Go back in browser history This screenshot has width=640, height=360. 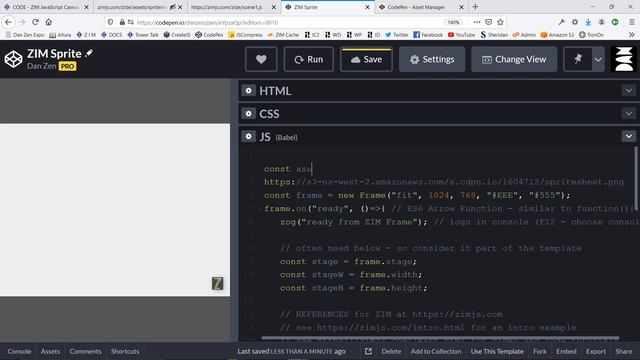pyautogui.click(x=8, y=22)
